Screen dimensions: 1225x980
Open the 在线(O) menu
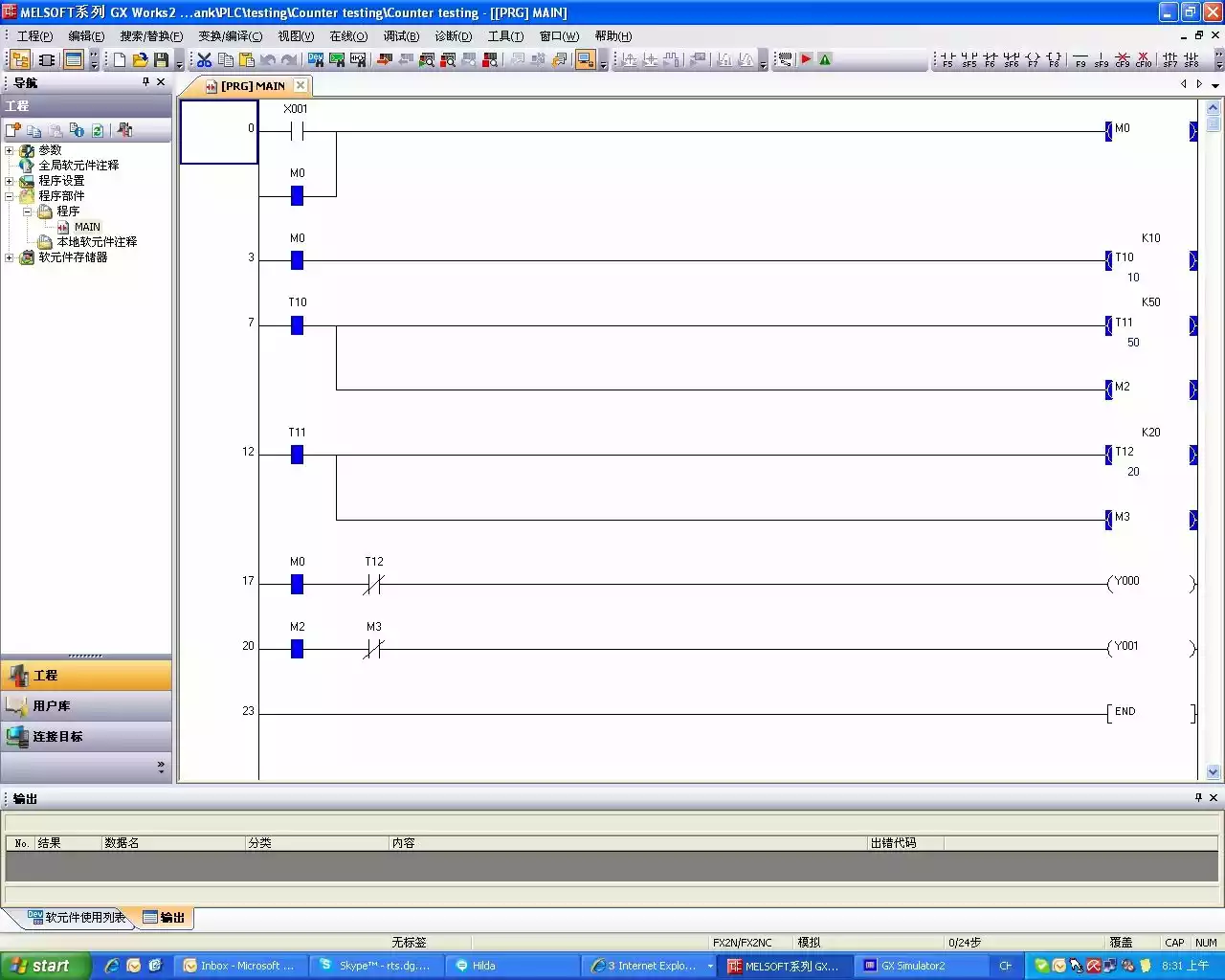click(347, 36)
